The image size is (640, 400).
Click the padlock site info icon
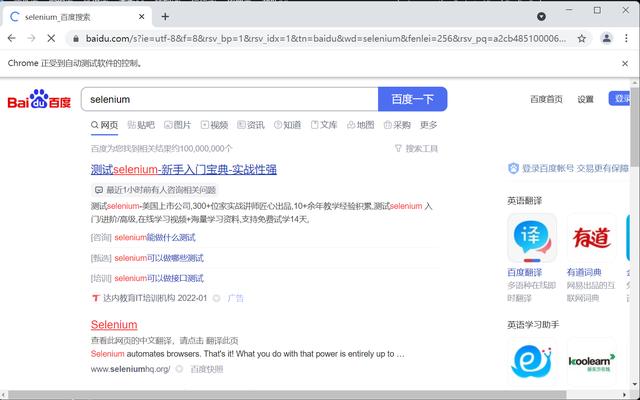[76, 39]
